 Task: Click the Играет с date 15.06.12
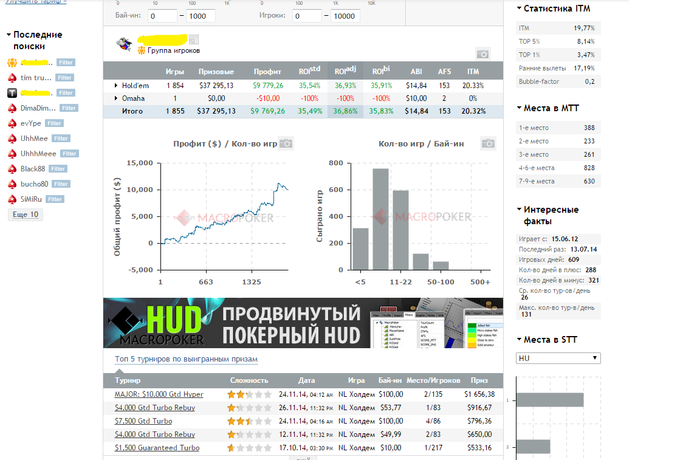(564, 239)
